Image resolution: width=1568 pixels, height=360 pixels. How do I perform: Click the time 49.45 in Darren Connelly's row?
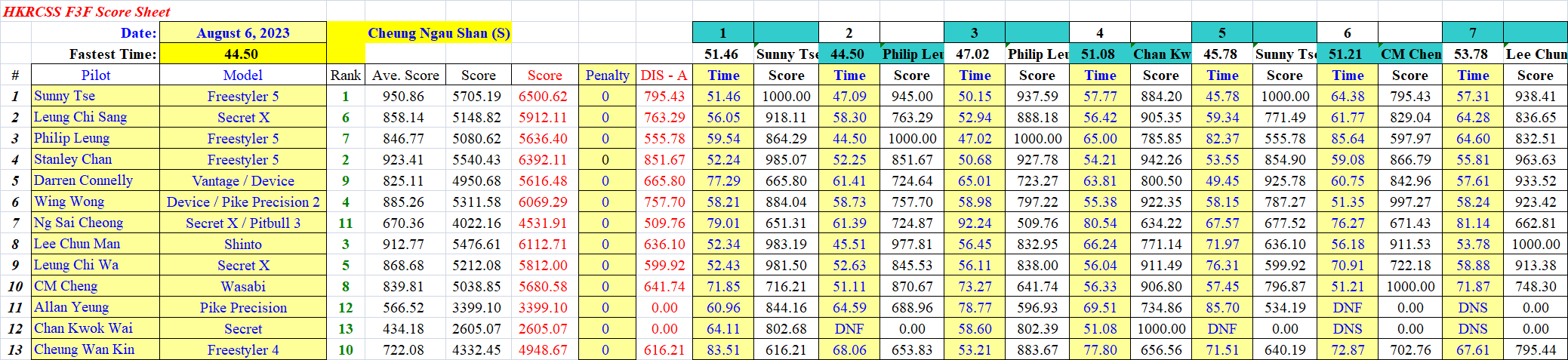tap(1222, 180)
